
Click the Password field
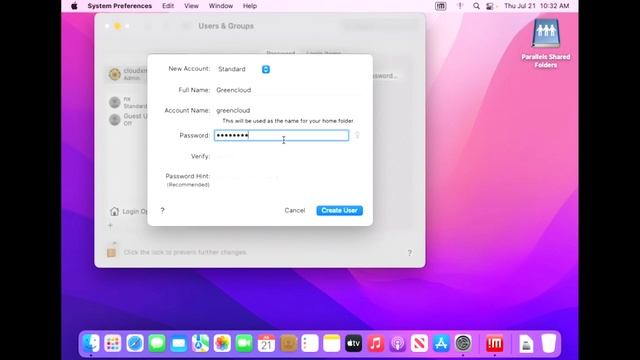coord(282,135)
